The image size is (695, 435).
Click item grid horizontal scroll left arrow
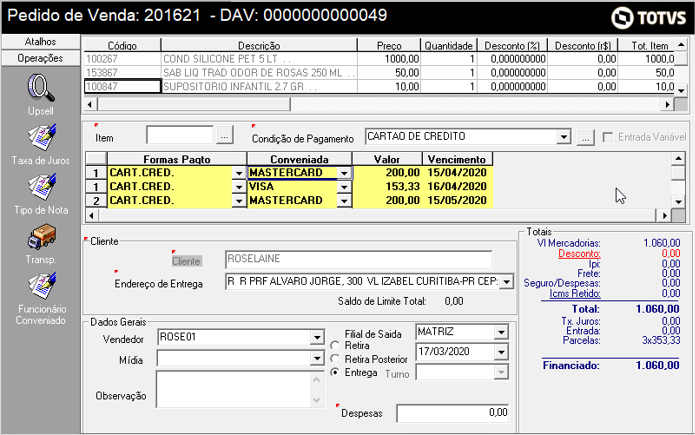[90, 105]
